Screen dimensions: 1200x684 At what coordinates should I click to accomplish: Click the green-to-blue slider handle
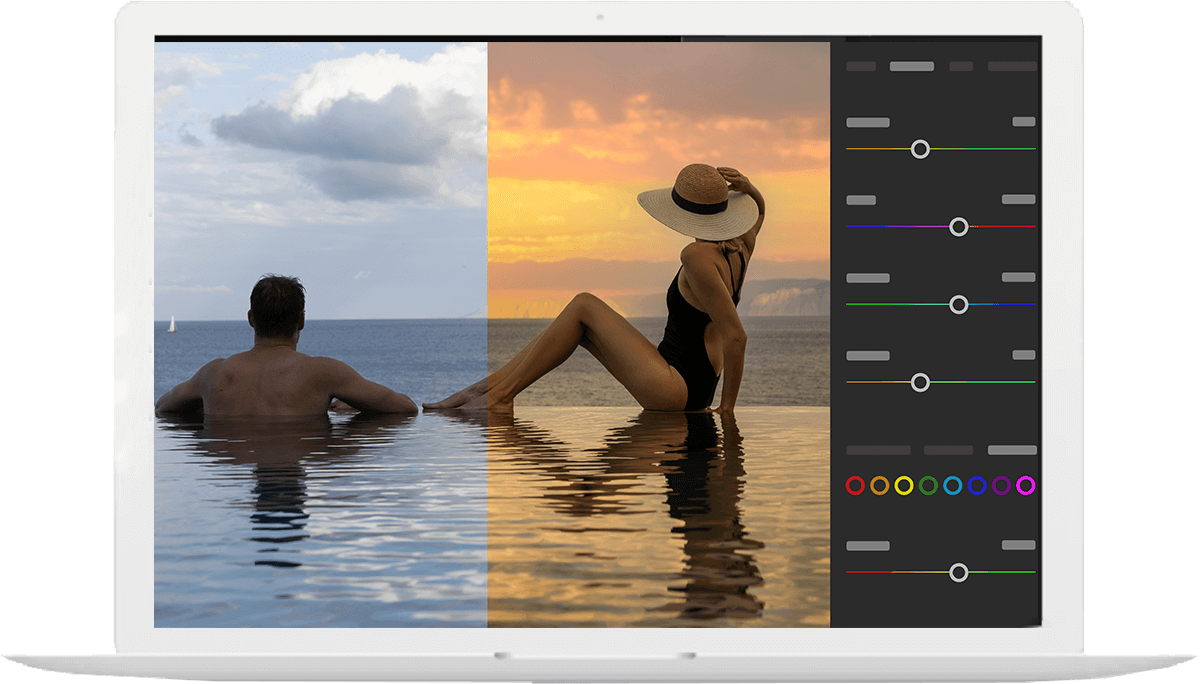[958, 304]
